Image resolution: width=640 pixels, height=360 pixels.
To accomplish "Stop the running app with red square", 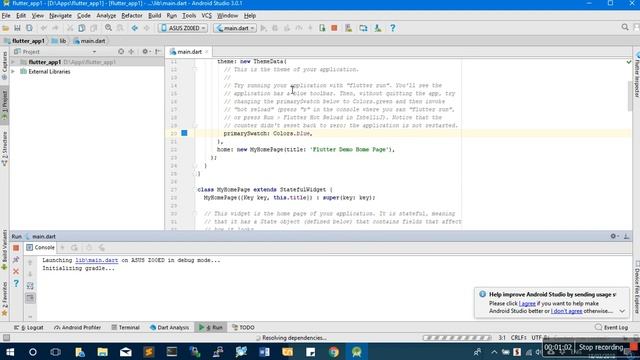I will pos(334,28).
